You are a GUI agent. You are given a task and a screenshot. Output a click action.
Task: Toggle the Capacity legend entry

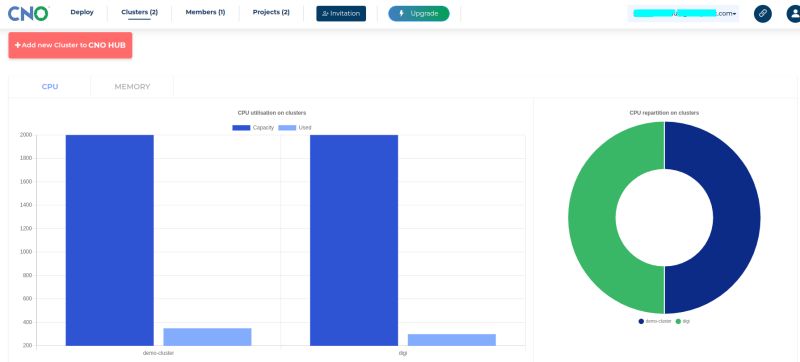pos(253,127)
